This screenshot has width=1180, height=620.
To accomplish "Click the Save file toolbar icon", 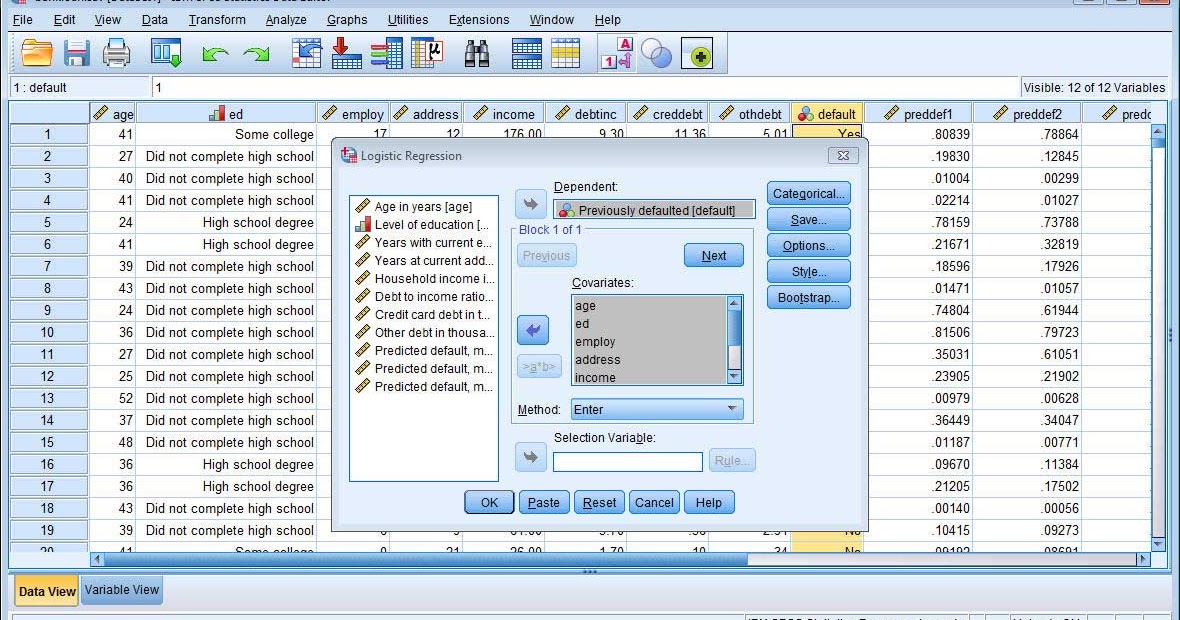I will click(77, 53).
